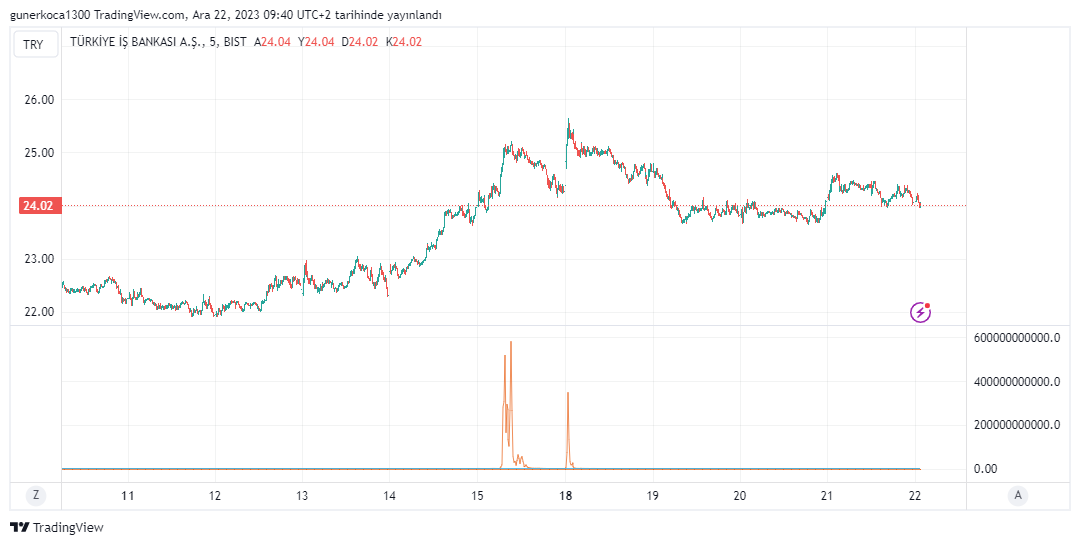The height and width of the screenshot is (545, 1080).
Task: Click date 20 on the time axis
Action: pyautogui.click(x=740, y=496)
